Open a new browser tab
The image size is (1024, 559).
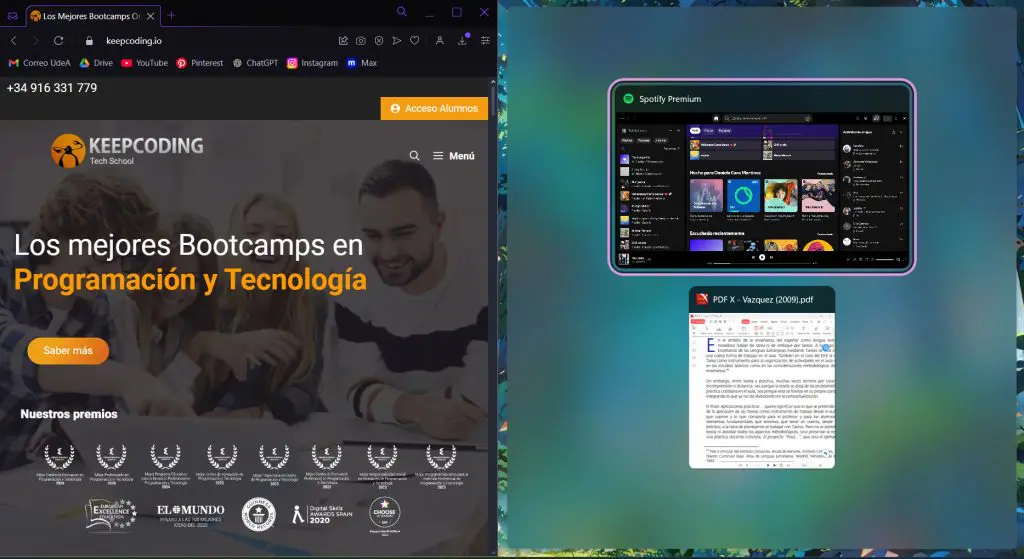pyautogui.click(x=171, y=15)
